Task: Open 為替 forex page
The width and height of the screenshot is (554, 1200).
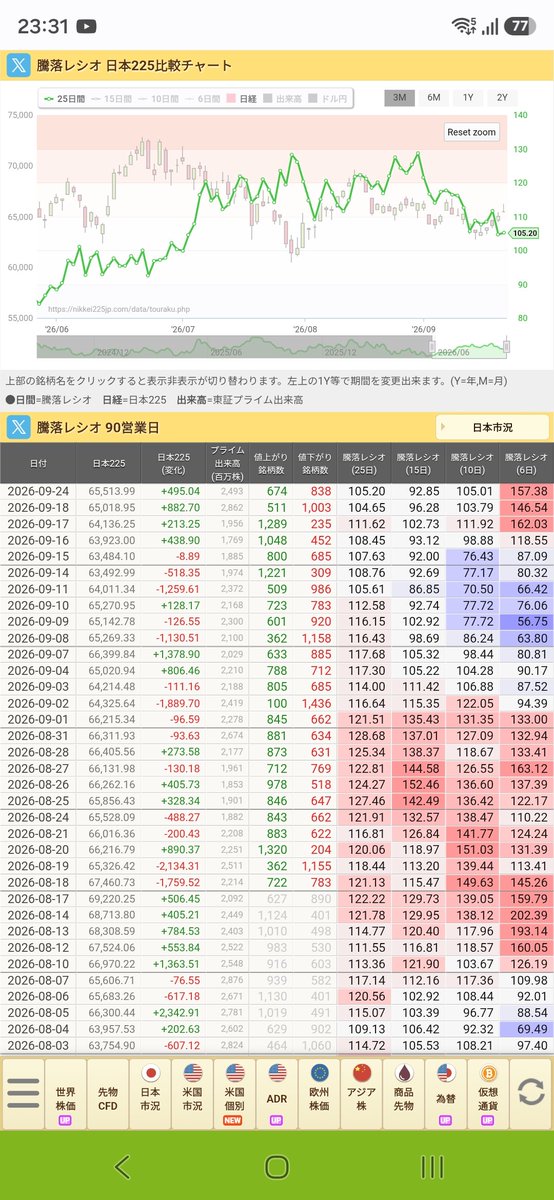Action: pos(447,1094)
